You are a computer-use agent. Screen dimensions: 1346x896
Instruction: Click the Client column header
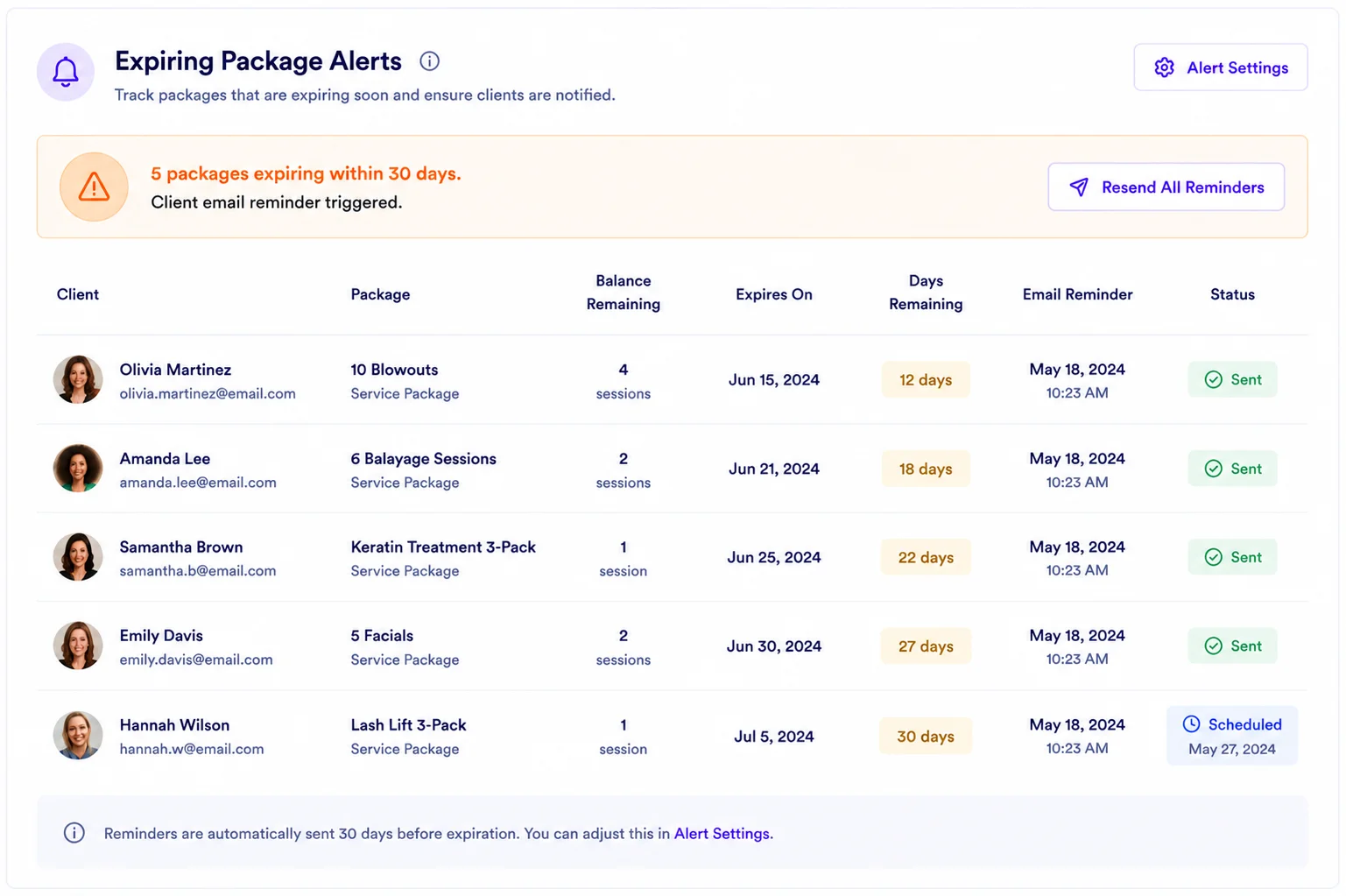(78, 294)
